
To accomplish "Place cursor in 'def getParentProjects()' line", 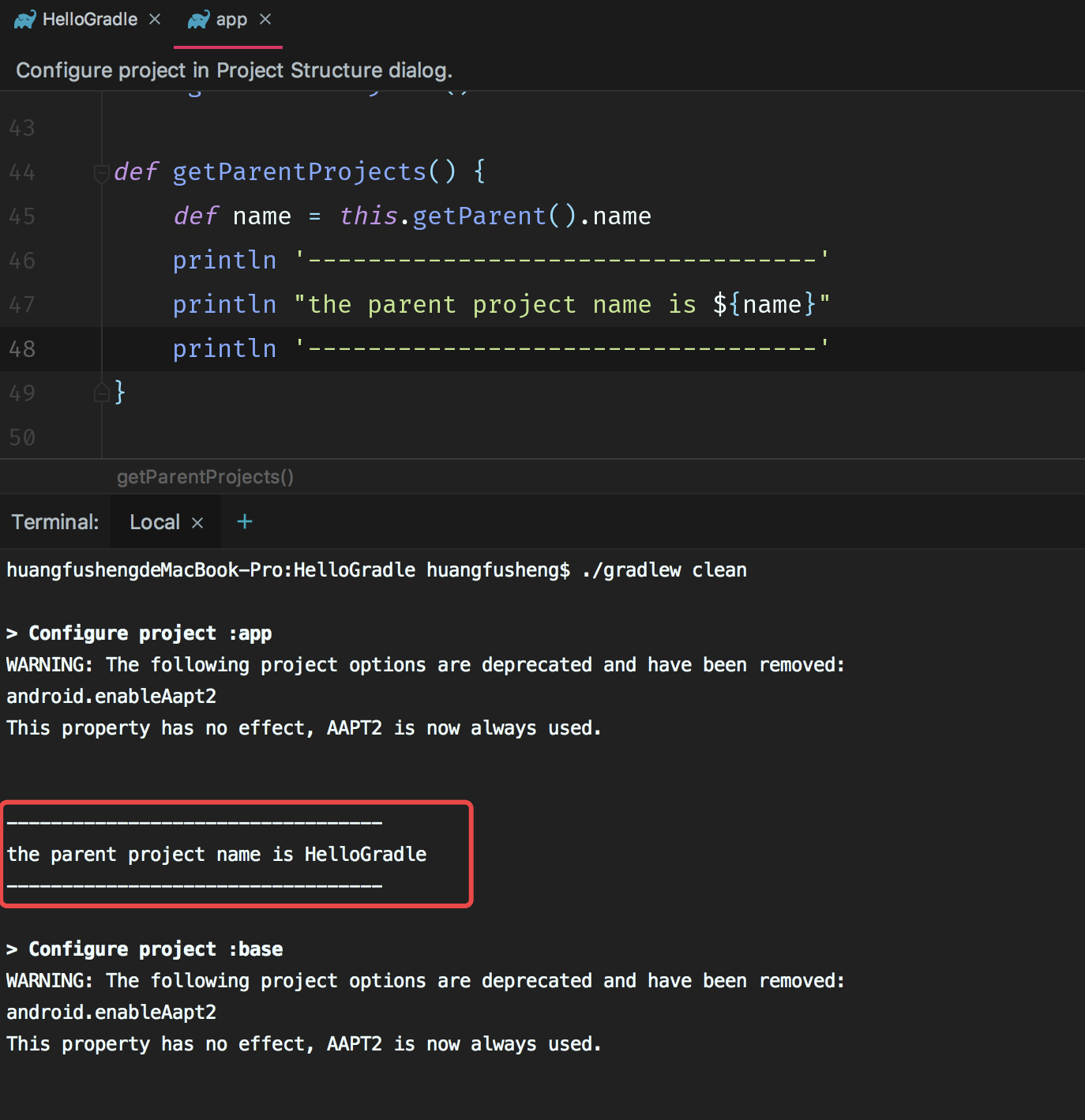I will (300, 171).
